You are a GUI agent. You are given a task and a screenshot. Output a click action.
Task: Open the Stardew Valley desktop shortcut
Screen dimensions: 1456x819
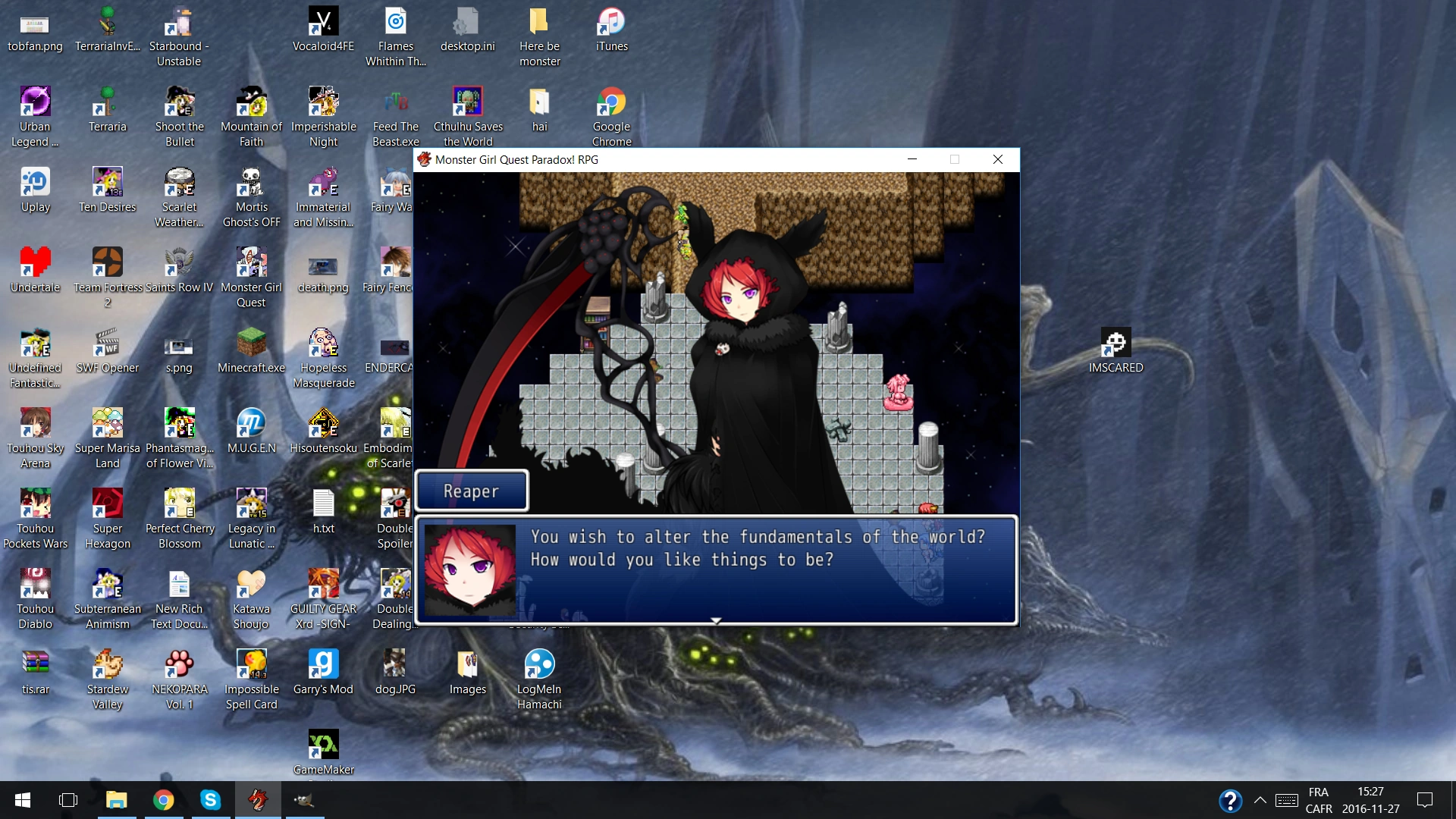coord(107,664)
